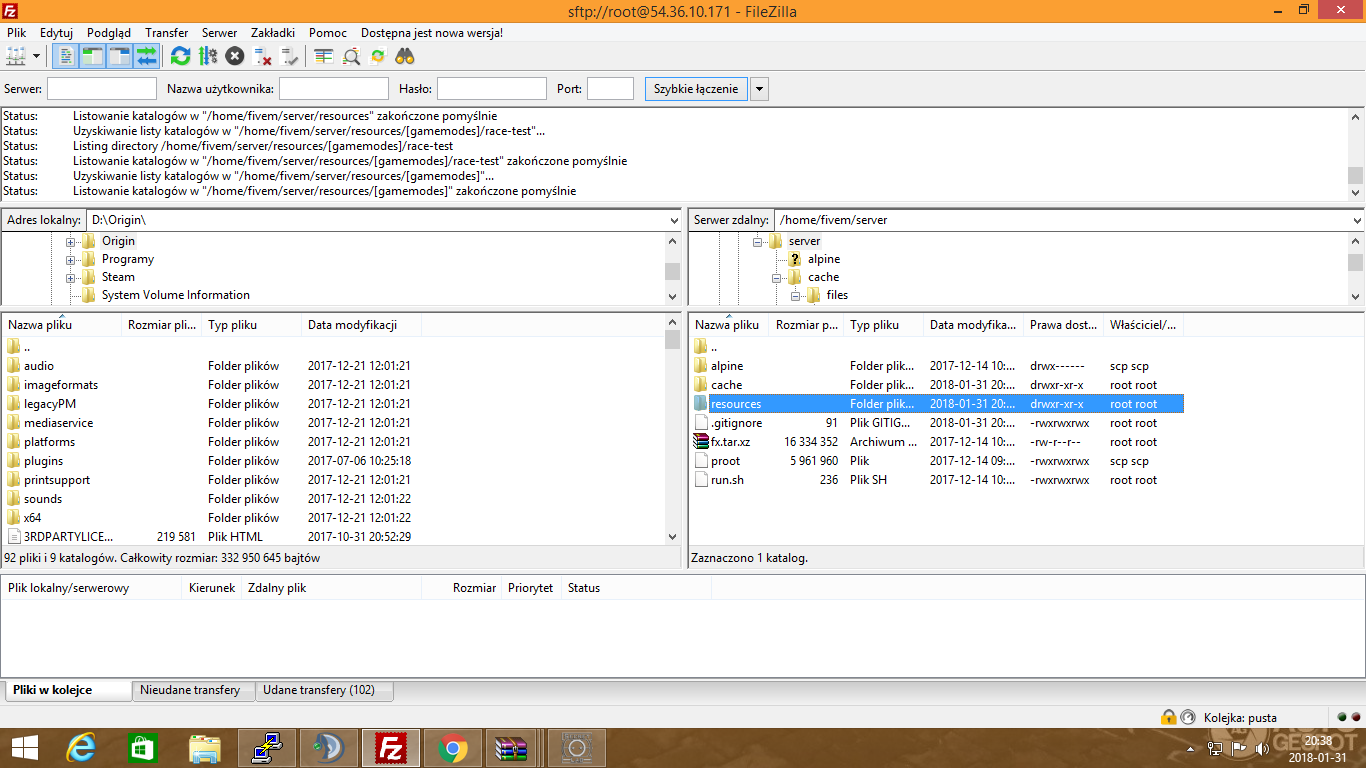Toggle processing of the transfer queue

tap(208, 56)
